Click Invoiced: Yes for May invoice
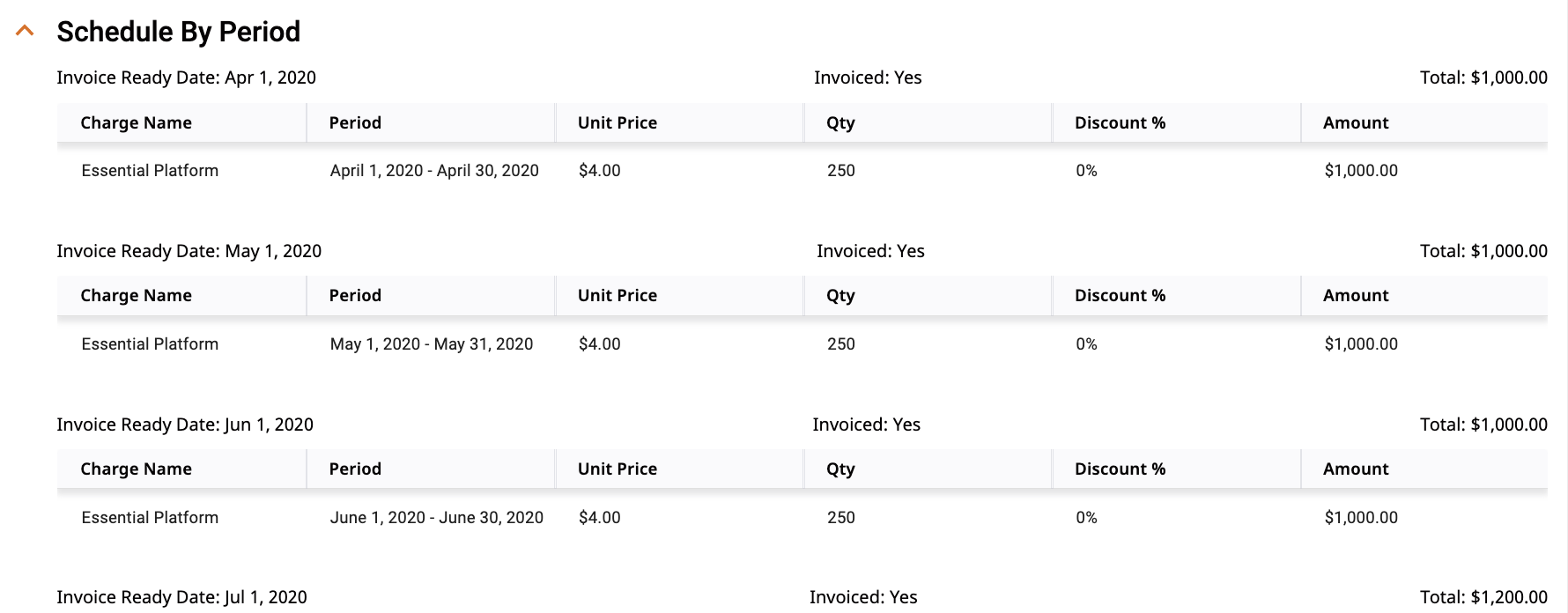Viewport: 1568px width, 613px height. 870,251
